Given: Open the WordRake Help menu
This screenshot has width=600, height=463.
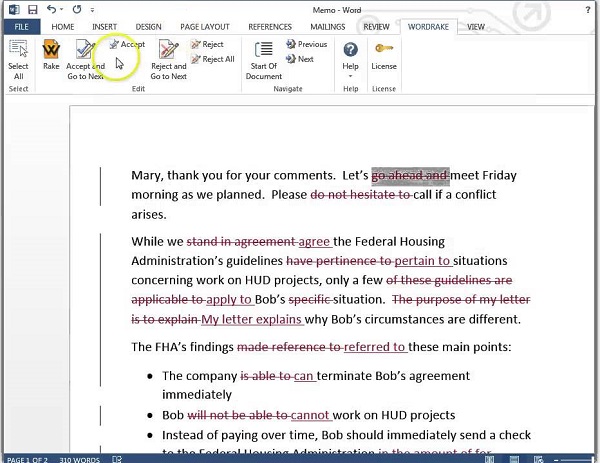Looking at the screenshot, I should (350, 59).
